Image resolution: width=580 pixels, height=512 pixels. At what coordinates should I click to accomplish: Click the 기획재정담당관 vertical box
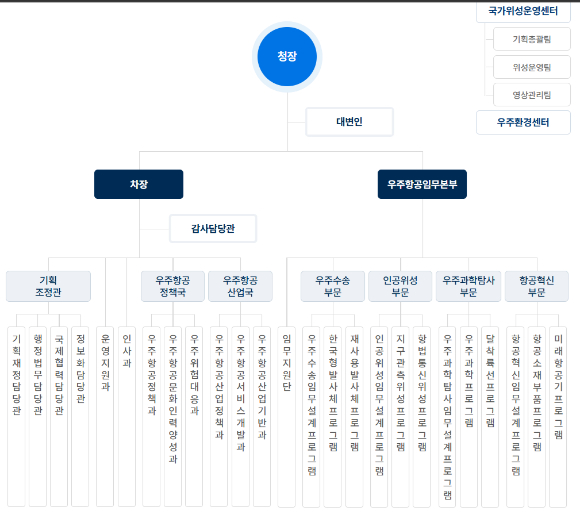click(x=16, y=417)
